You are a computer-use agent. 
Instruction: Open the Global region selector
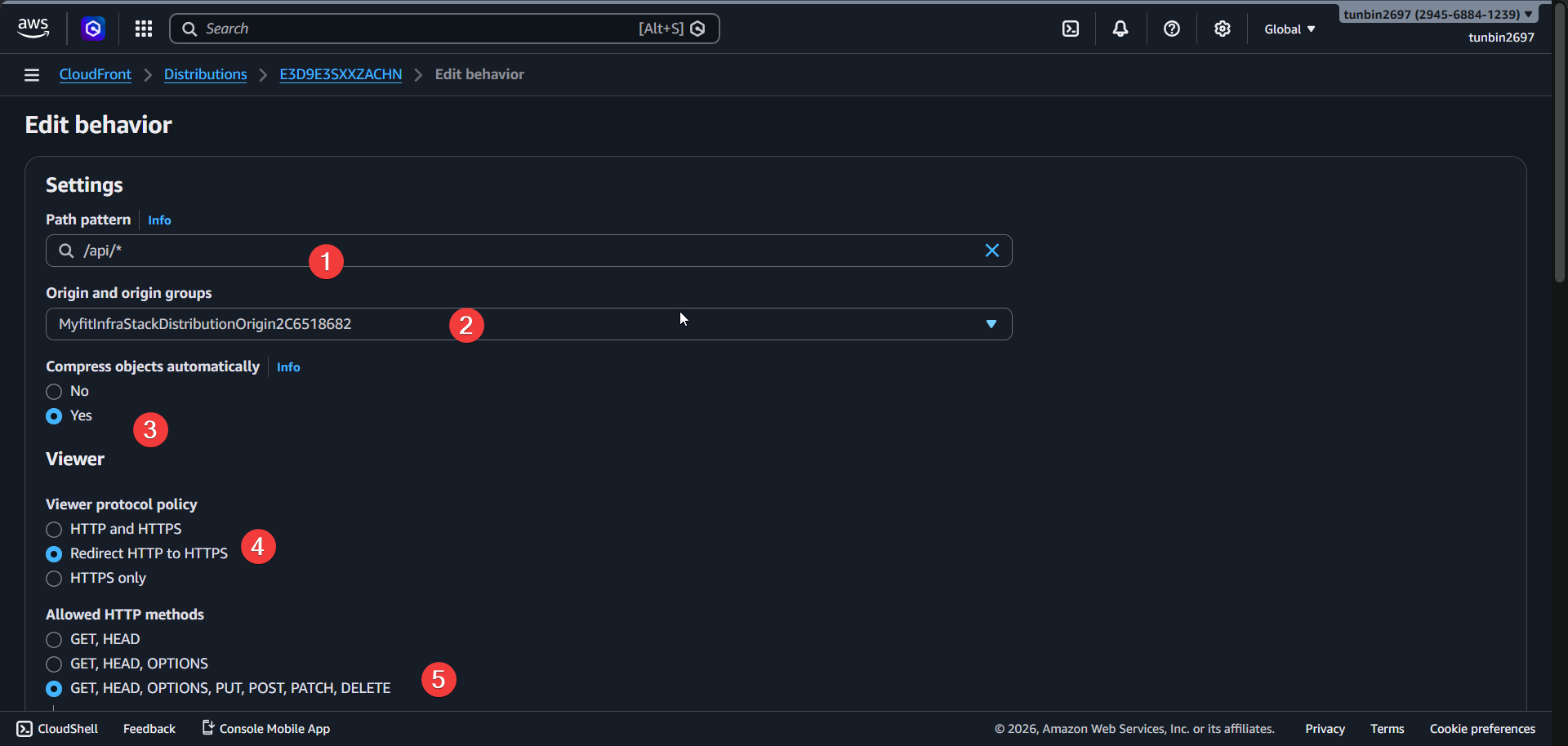click(x=1289, y=29)
